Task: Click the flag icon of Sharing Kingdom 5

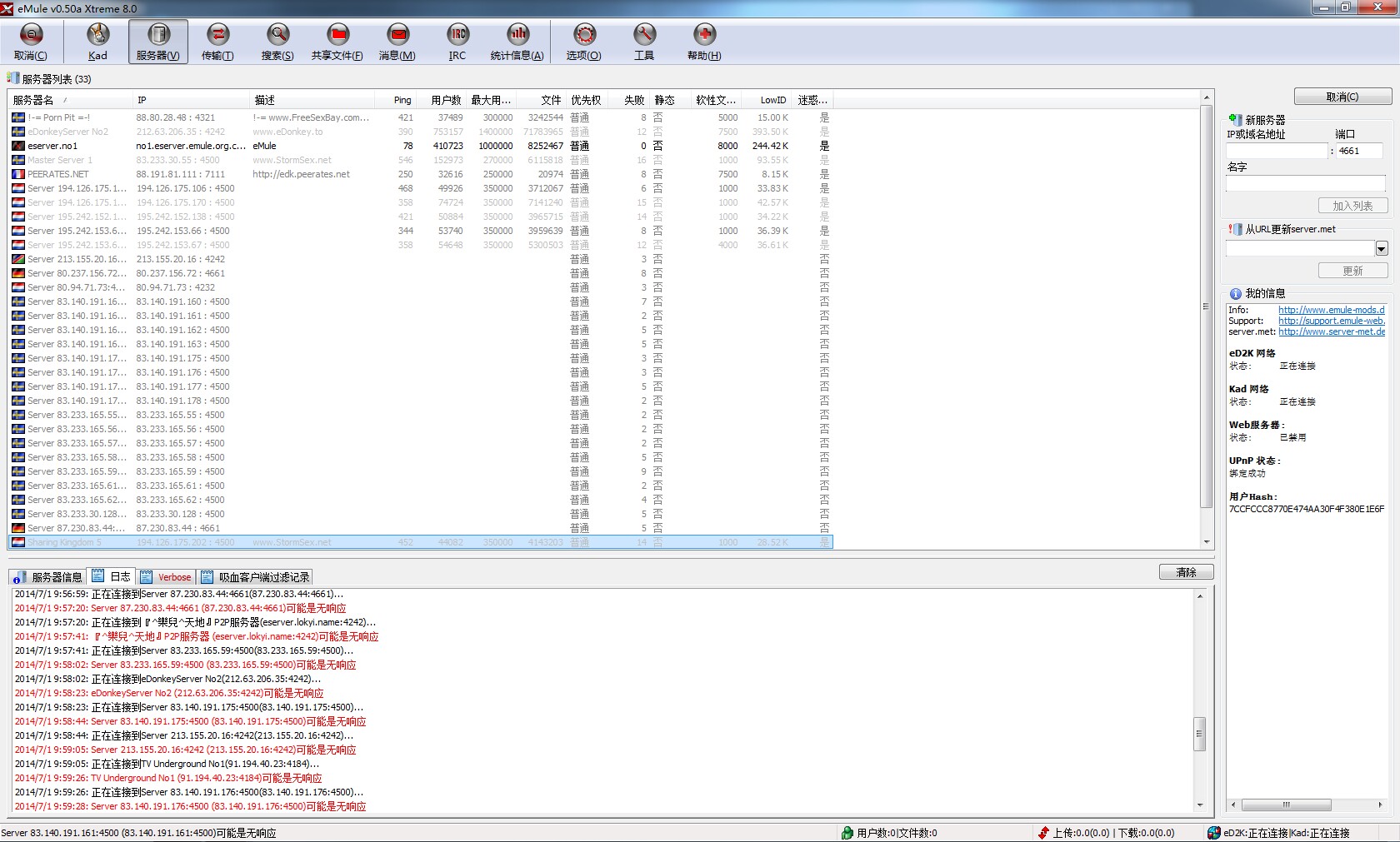Action: [x=18, y=542]
